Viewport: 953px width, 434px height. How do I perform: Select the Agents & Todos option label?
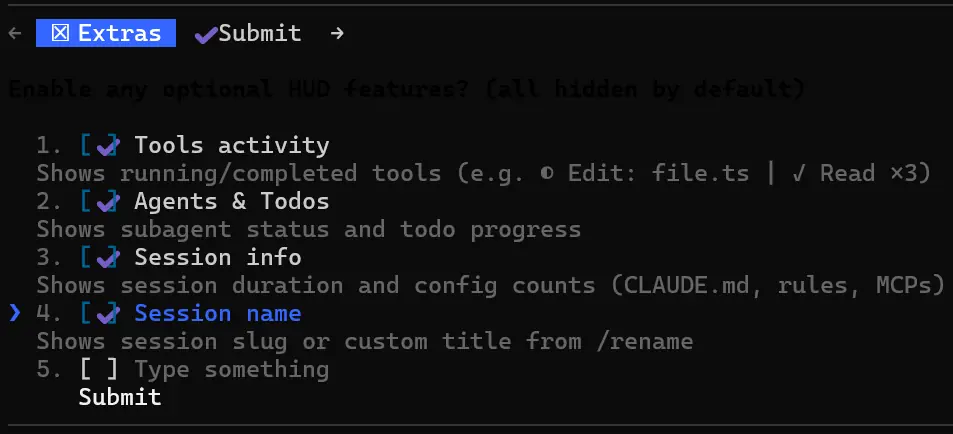pyautogui.click(x=231, y=202)
